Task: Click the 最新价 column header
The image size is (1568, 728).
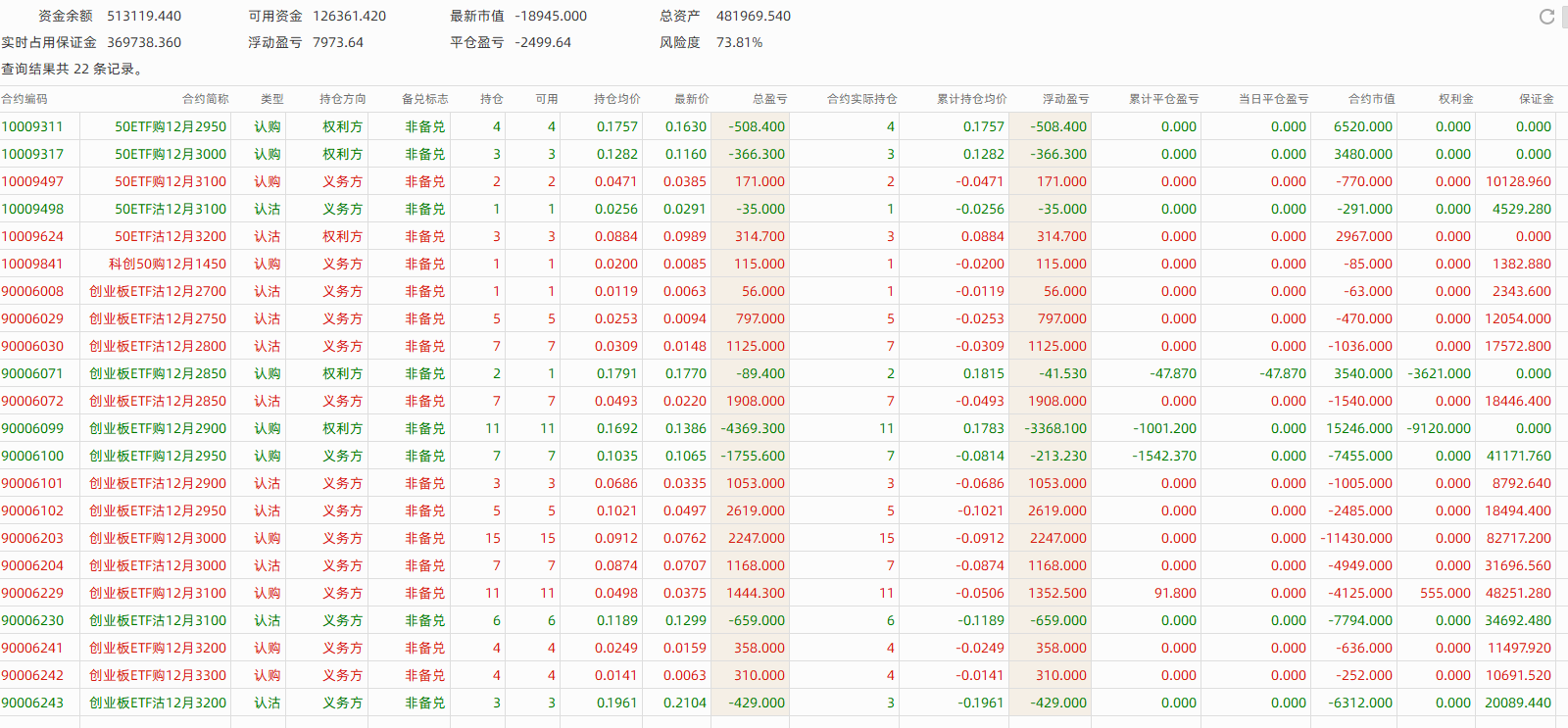Action: 691,99
